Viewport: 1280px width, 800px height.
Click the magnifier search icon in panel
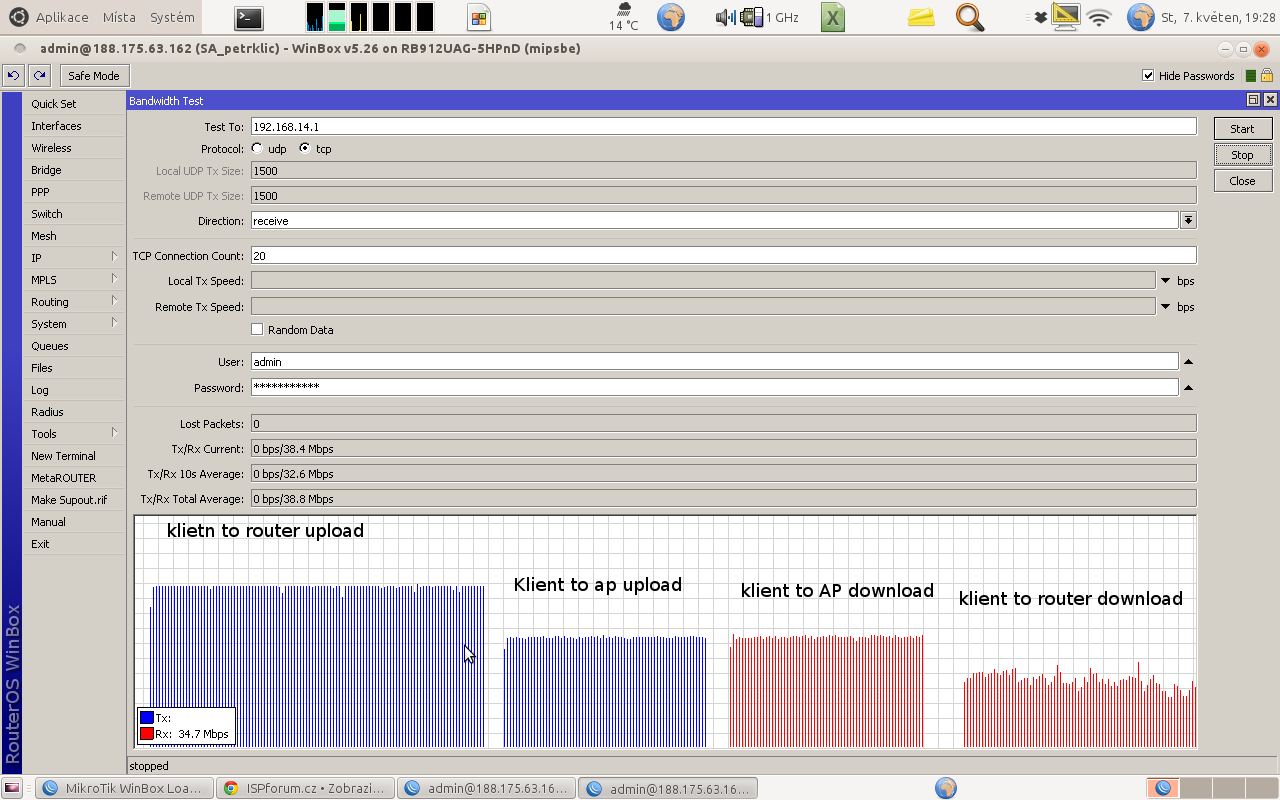(970, 17)
